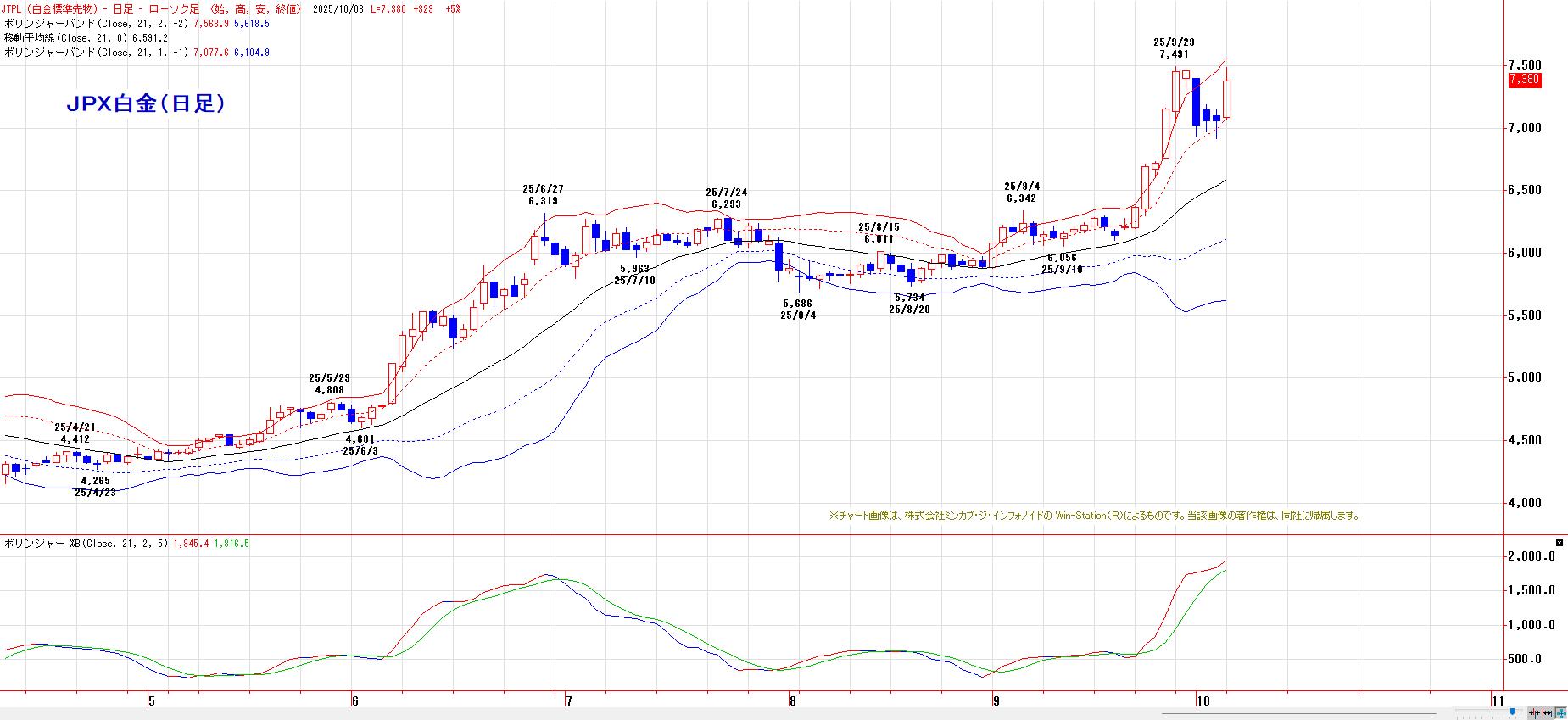Click the 6,319 label dated 25/6/27
This screenshot has width=1568, height=720.
[x=543, y=201]
